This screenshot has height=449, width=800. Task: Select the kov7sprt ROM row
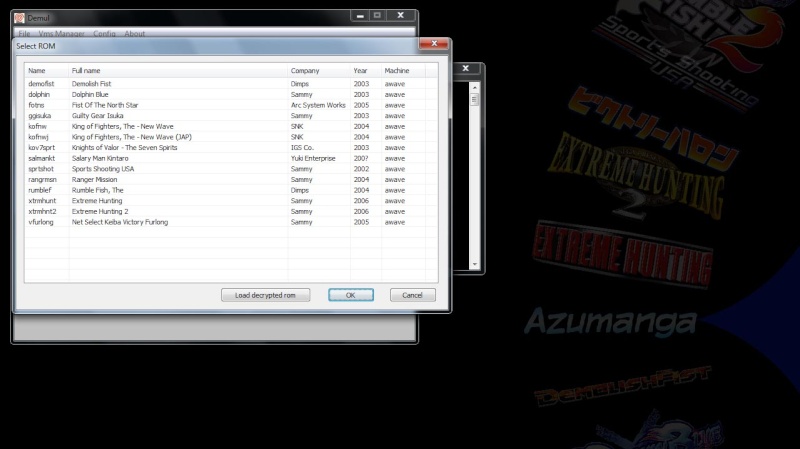click(x=231, y=147)
